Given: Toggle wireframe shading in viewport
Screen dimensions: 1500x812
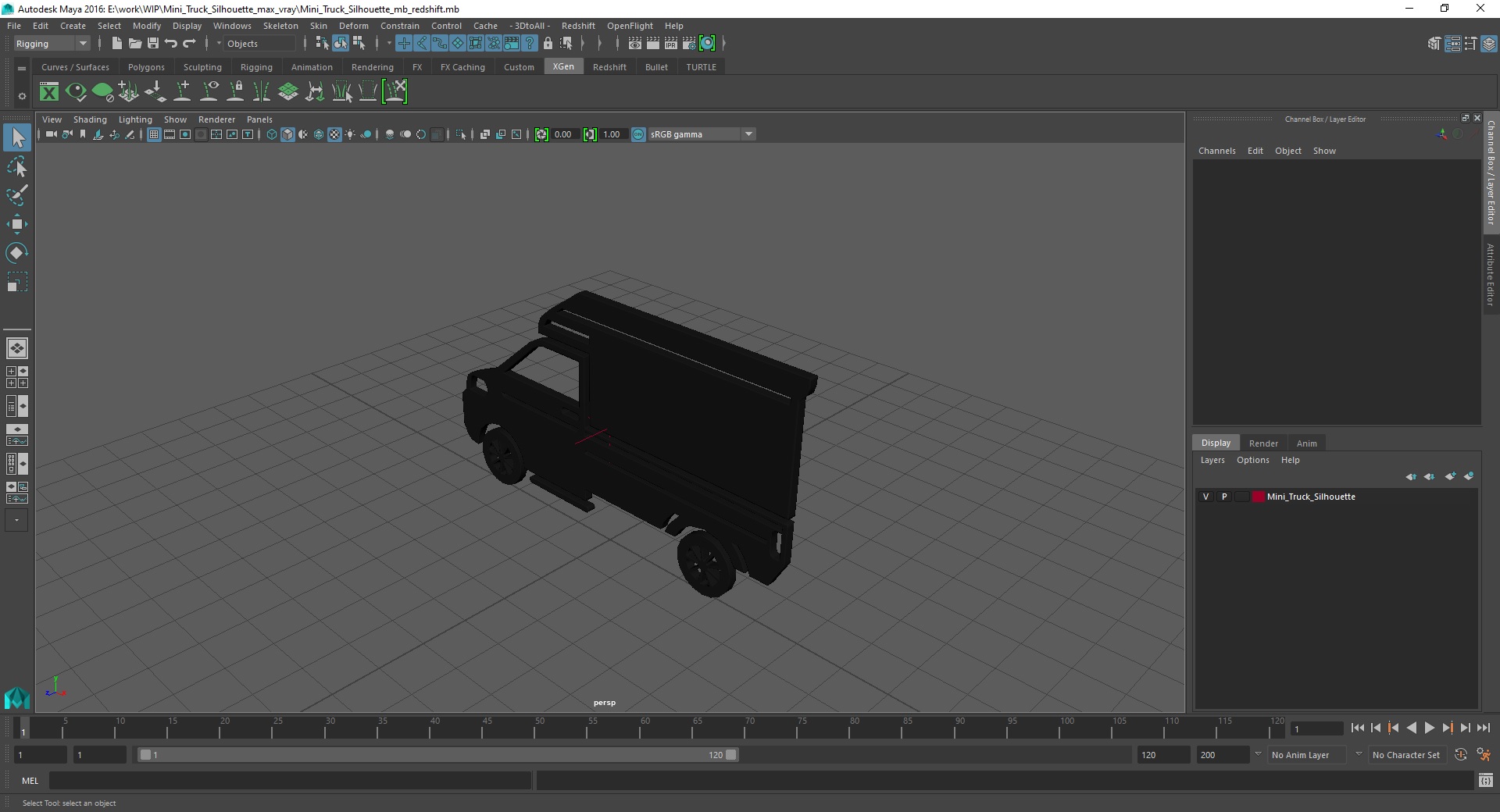Looking at the screenshot, I should tap(272, 134).
